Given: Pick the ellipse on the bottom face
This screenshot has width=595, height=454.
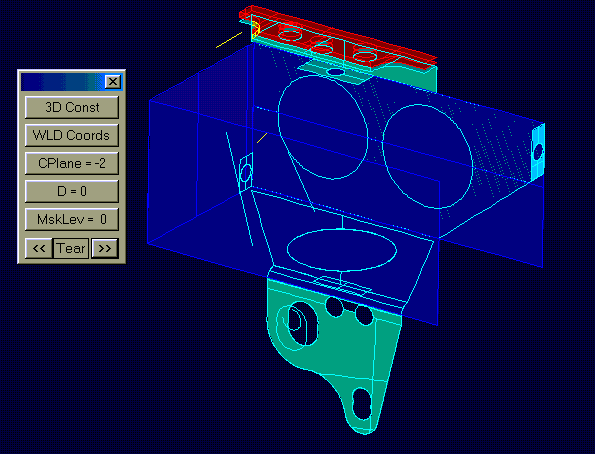Looking at the screenshot, I should [342, 250].
